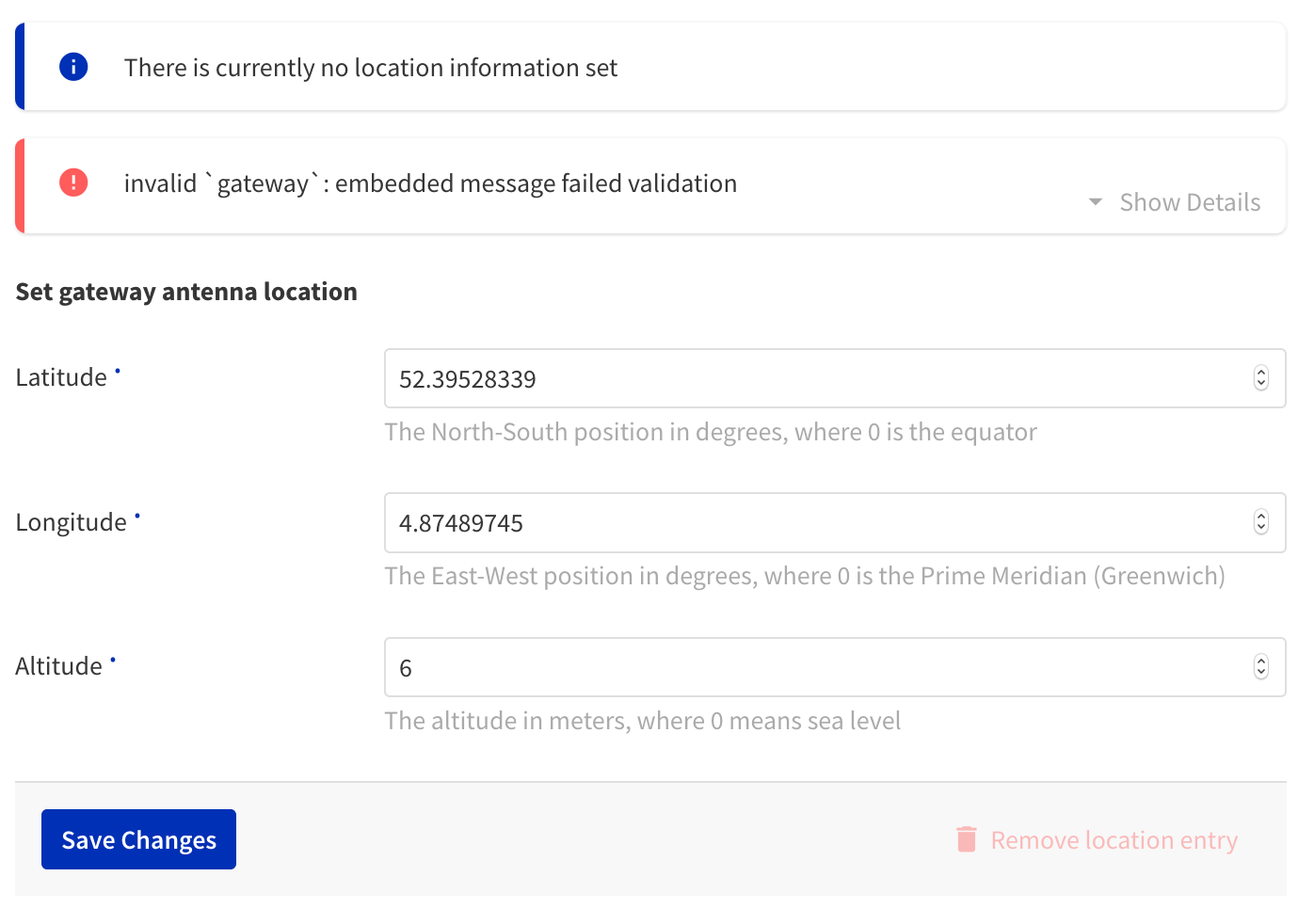Increase the Altitude value using its stepper
Image resolution: width=1314 pixels, height=924 pixels.
point(1261,661)
